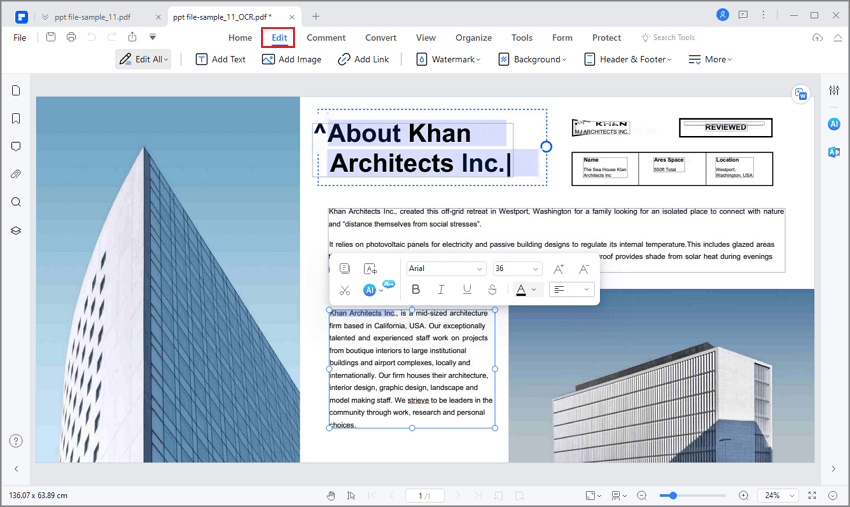Screen dimensions: 850x507
Task: Click the Zoom out minus icon
Action: click(642, 495)
